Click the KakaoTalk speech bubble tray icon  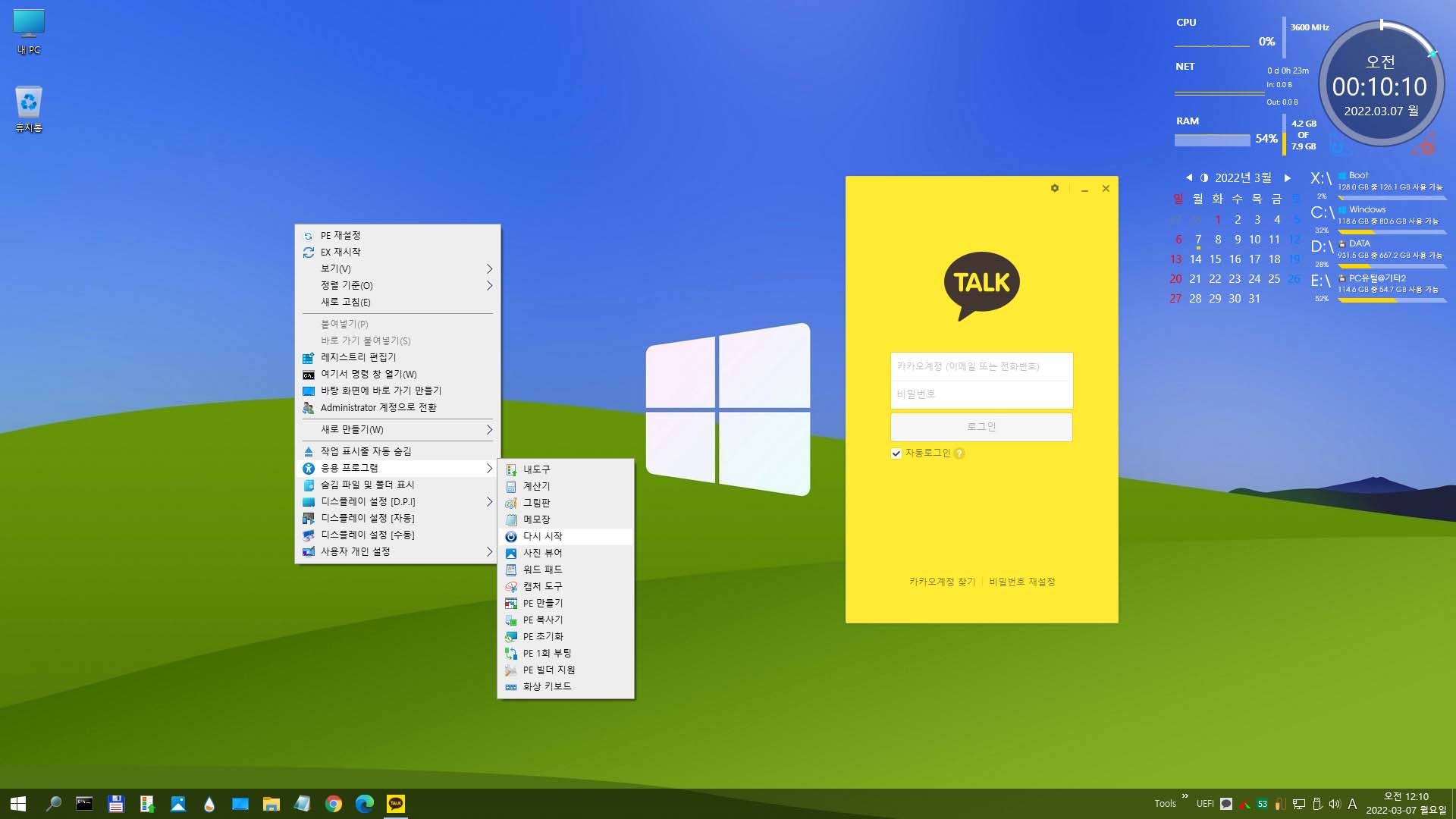[1226, 804]
